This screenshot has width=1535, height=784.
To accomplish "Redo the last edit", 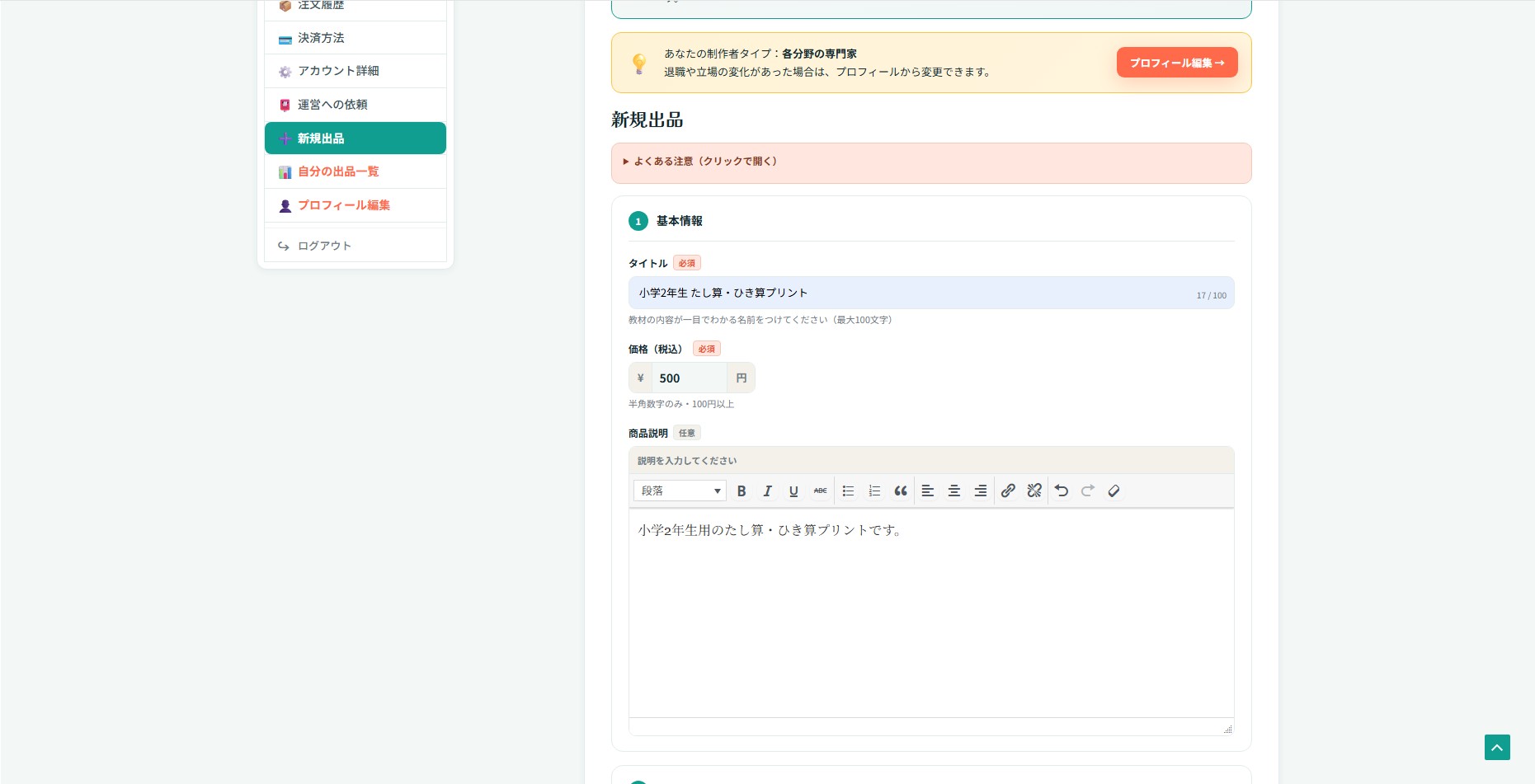I will 1088,491.
